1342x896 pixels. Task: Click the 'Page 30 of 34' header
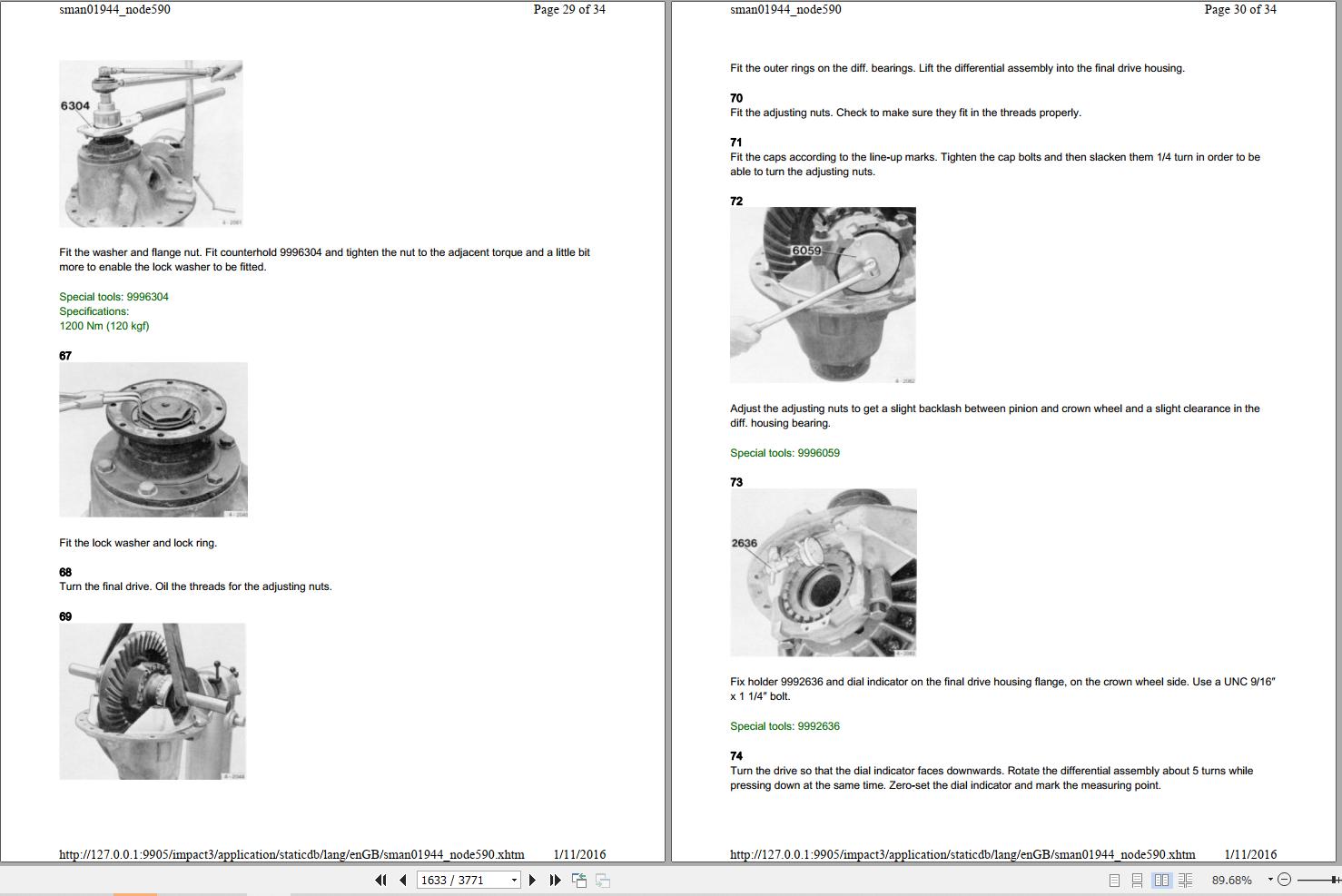click(x=1240, y=9)
